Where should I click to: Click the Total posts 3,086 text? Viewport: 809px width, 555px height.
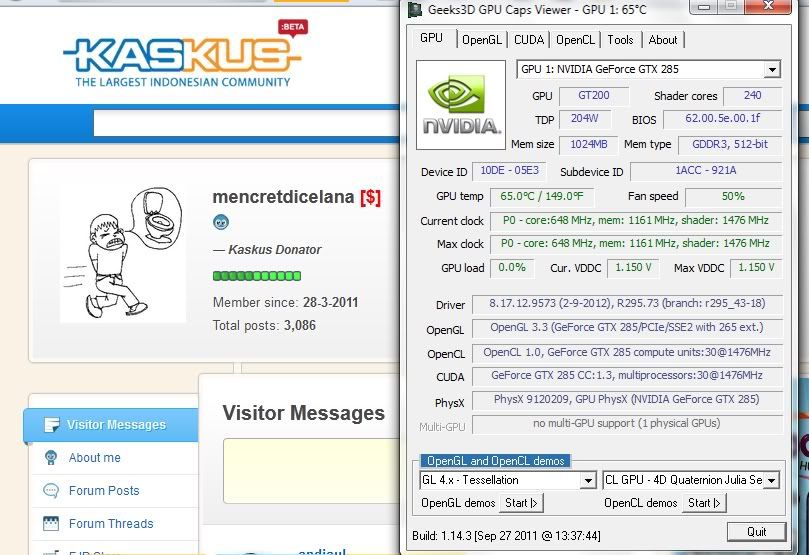pos(264,325)
